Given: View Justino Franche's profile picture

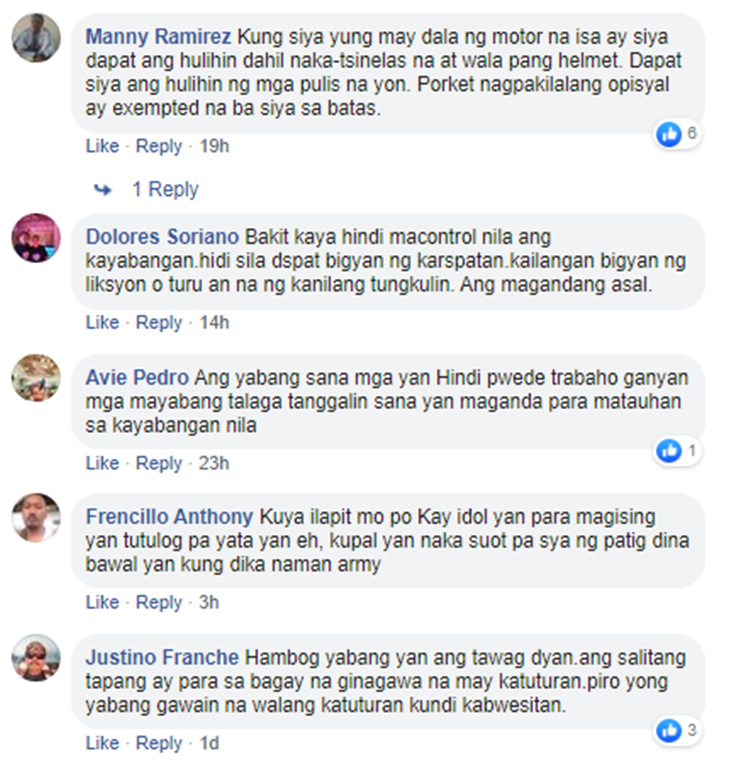Looking at the screenshot, I should click(x=36, y=658).
